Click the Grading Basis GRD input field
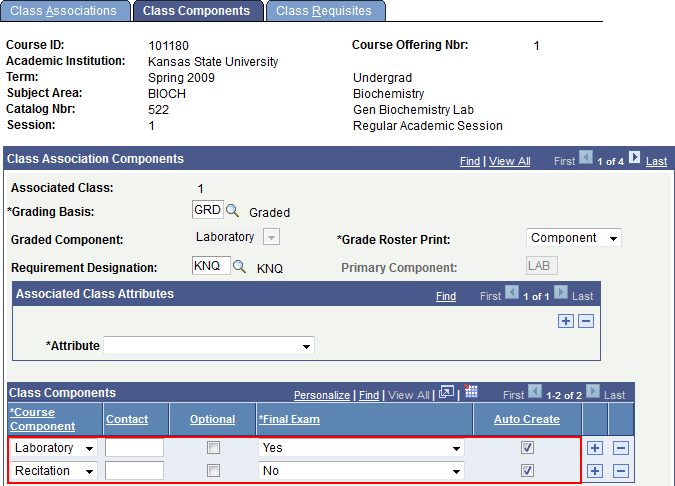This screenshot has height=486, width=675. point(207,210)
